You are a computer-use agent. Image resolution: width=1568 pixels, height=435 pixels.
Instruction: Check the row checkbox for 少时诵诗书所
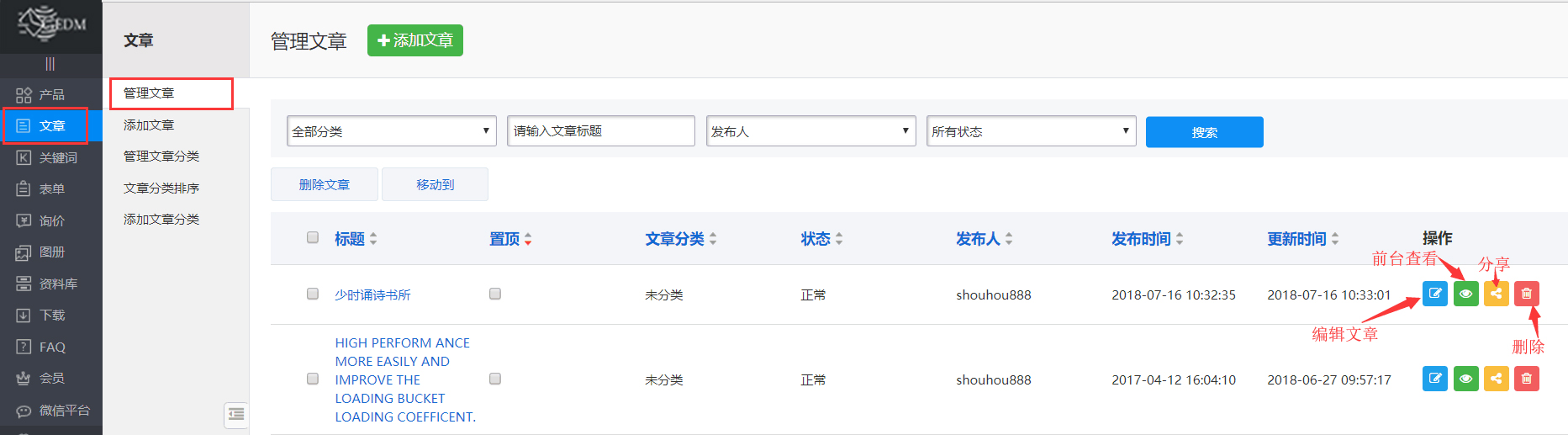tap(313, 294)
